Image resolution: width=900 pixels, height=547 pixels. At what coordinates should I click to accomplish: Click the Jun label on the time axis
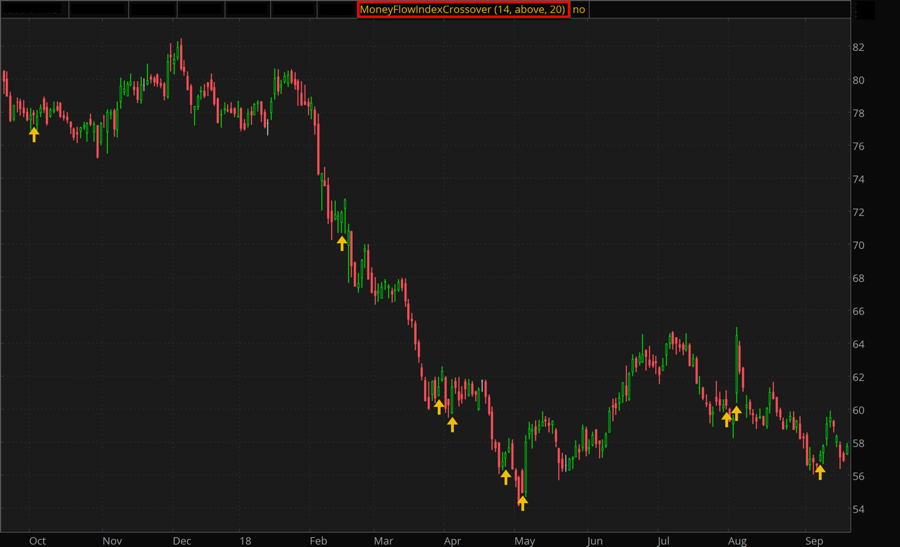click(594, 541)
